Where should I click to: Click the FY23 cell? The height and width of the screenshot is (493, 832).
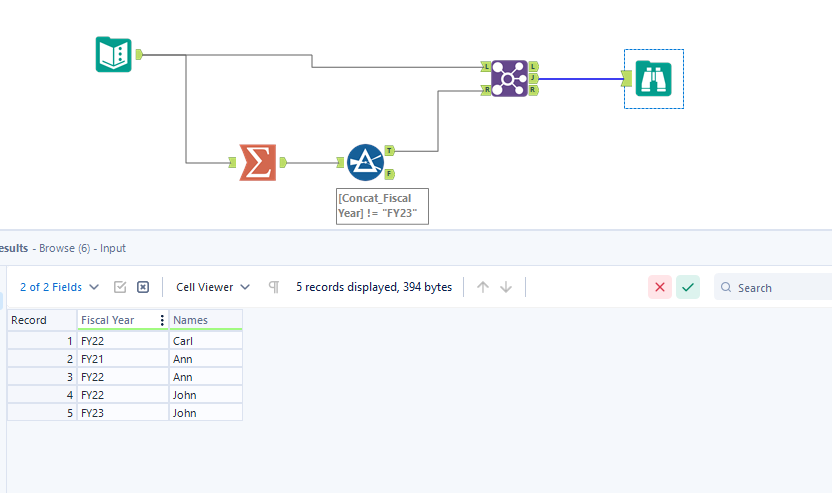point(123,413)
